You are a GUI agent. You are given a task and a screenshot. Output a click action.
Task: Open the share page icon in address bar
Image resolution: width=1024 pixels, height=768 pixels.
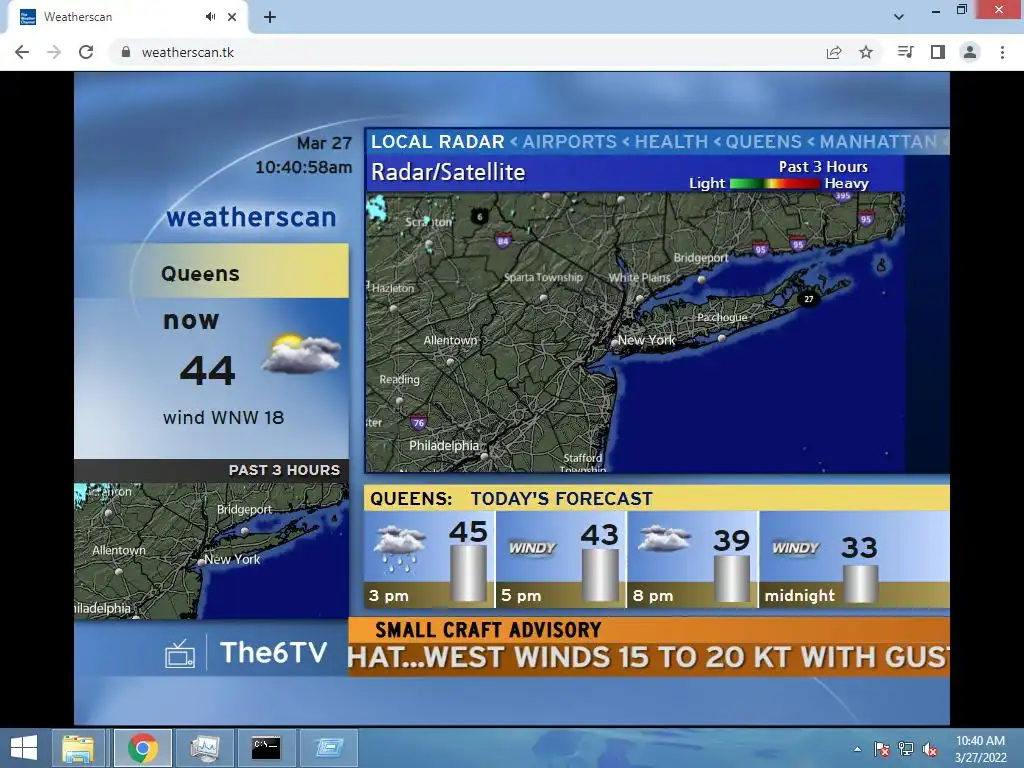coord(834,52)
